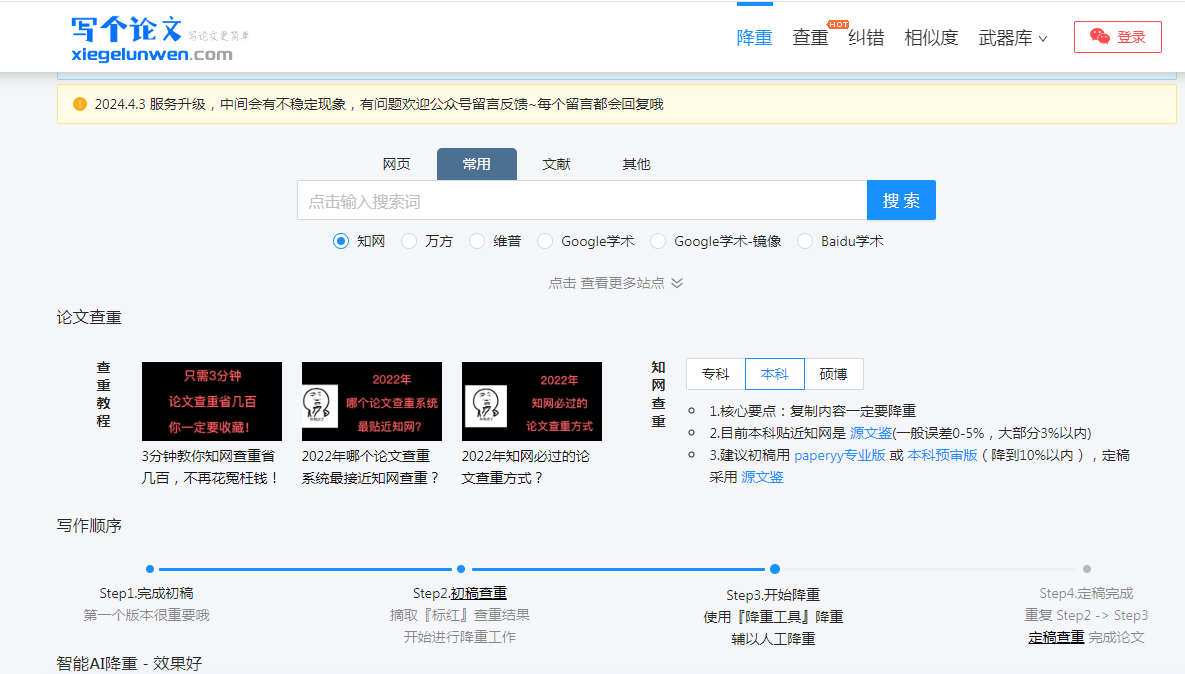Viewport: 1185px width, 674px height.
Task: Select the 万方 radio option
Action: click(409, 241)
